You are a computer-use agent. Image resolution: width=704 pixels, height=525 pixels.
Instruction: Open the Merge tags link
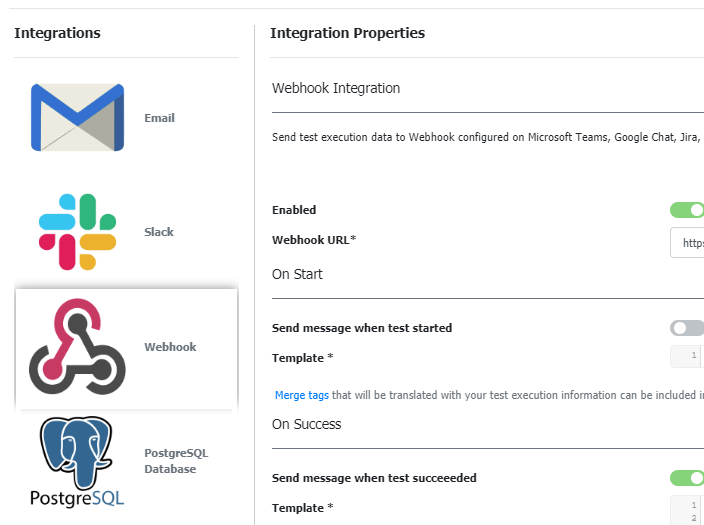pyautogui.click(x=302, y=395)
